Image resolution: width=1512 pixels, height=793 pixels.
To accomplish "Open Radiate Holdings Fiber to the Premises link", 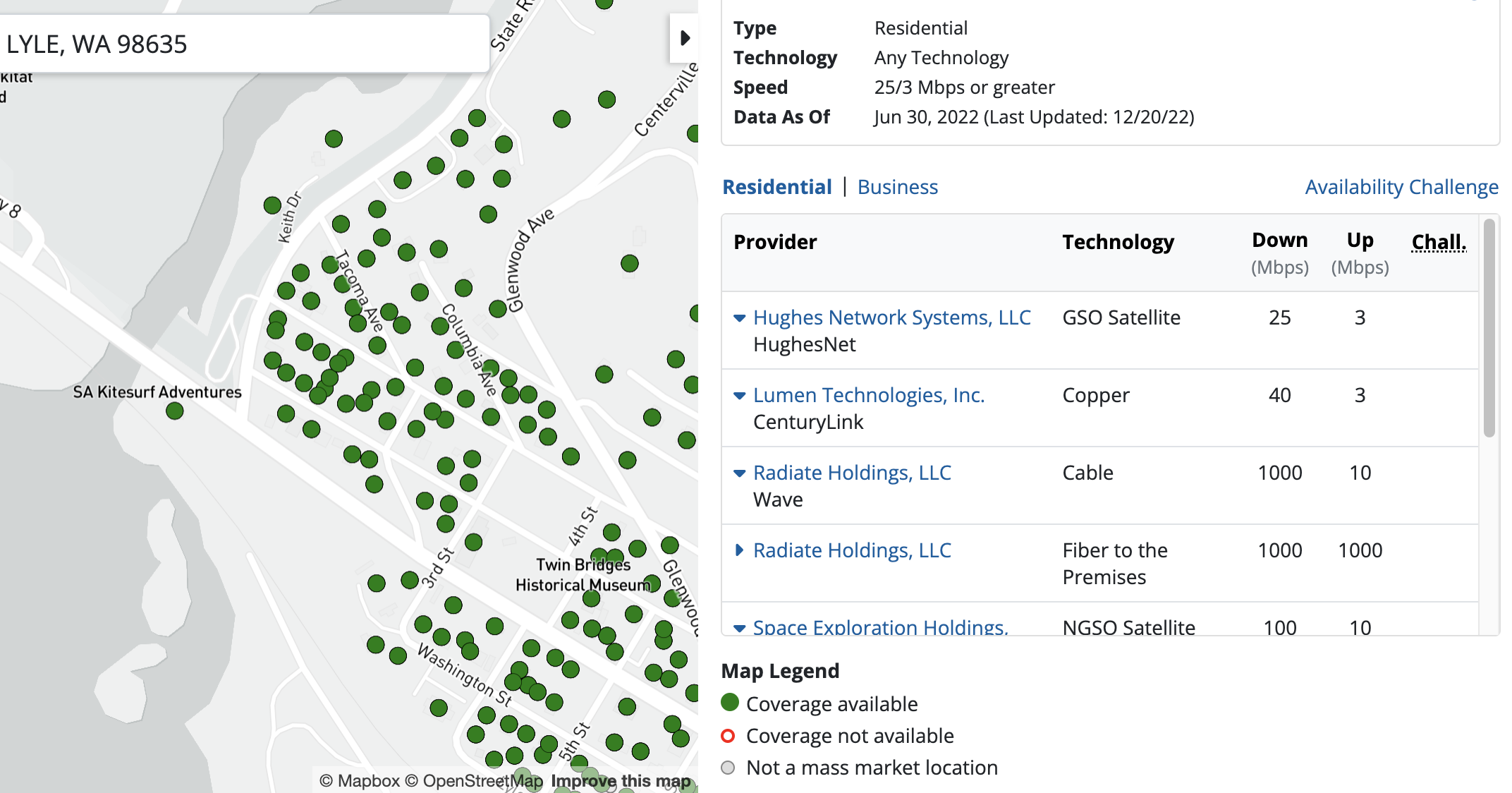I will [x=852, y=550].
